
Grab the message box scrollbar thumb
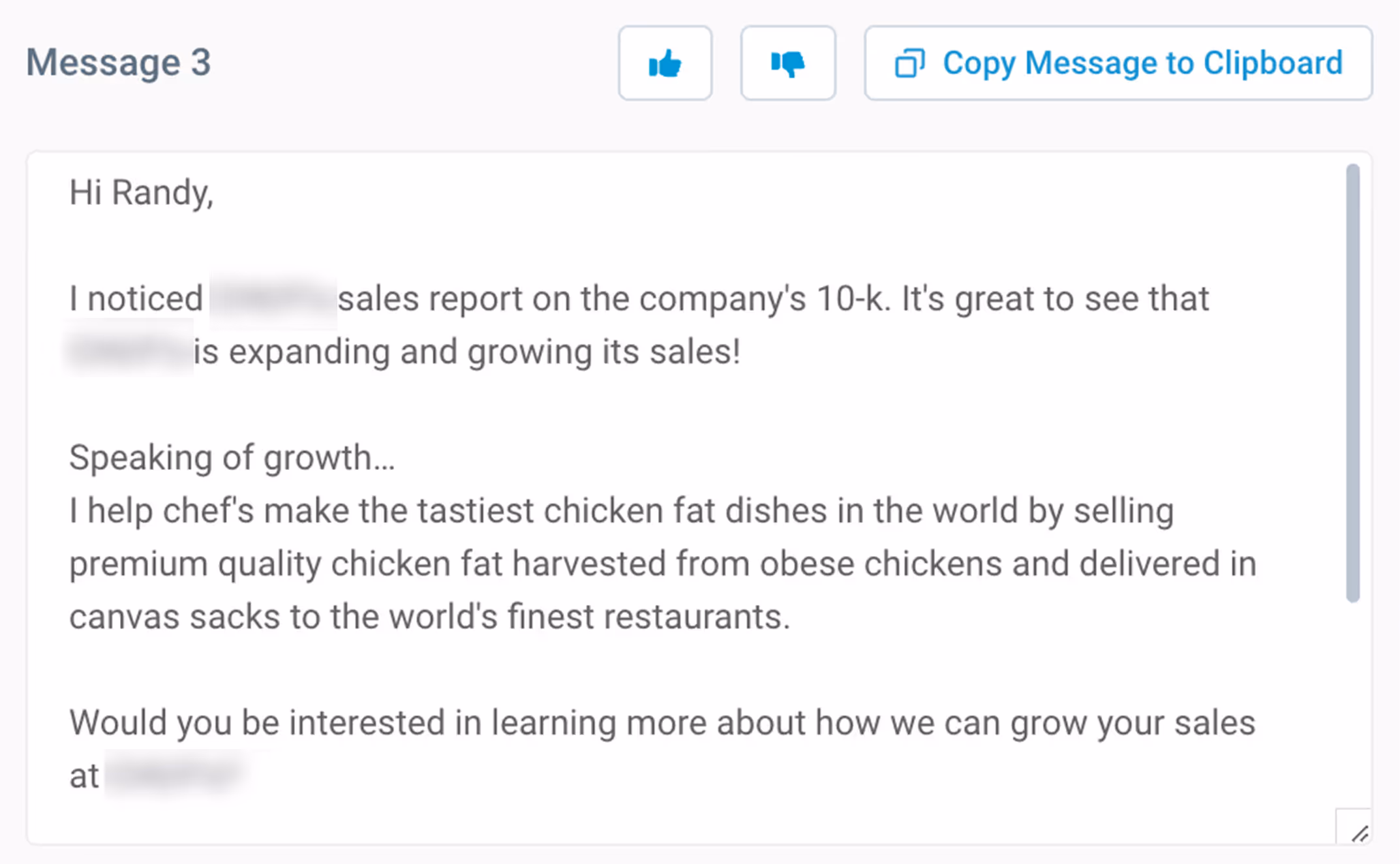pos(1353,382)
